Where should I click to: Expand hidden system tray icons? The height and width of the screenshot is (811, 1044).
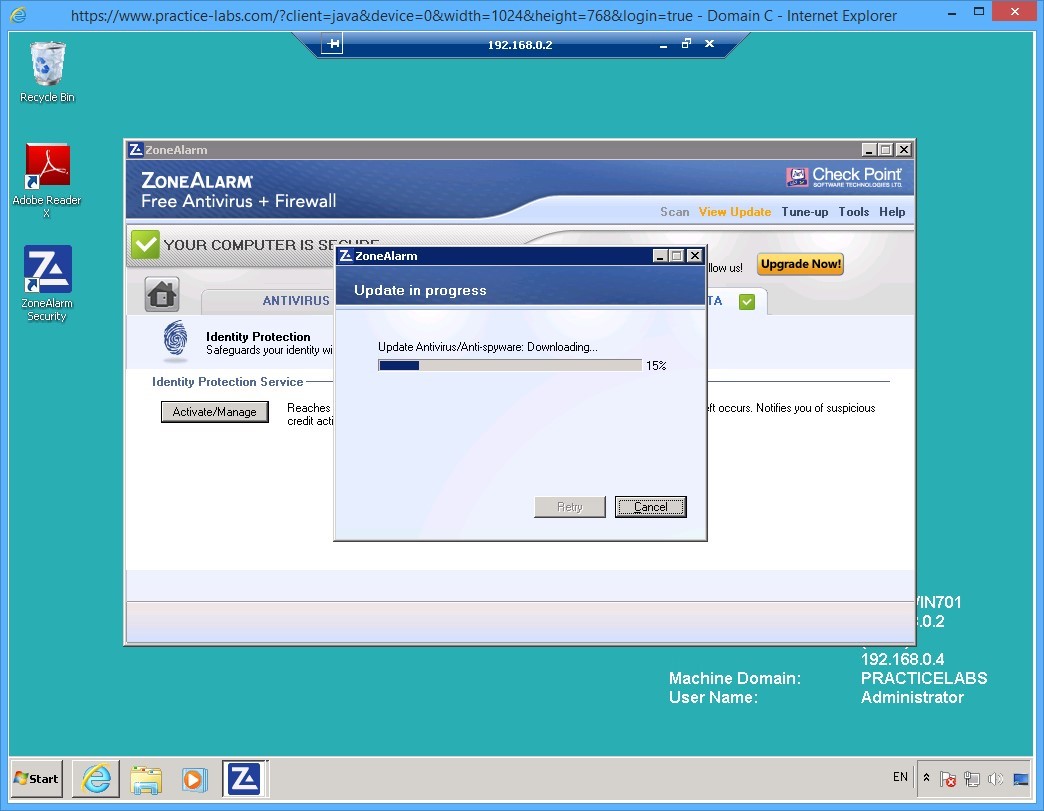coord(926,778)
